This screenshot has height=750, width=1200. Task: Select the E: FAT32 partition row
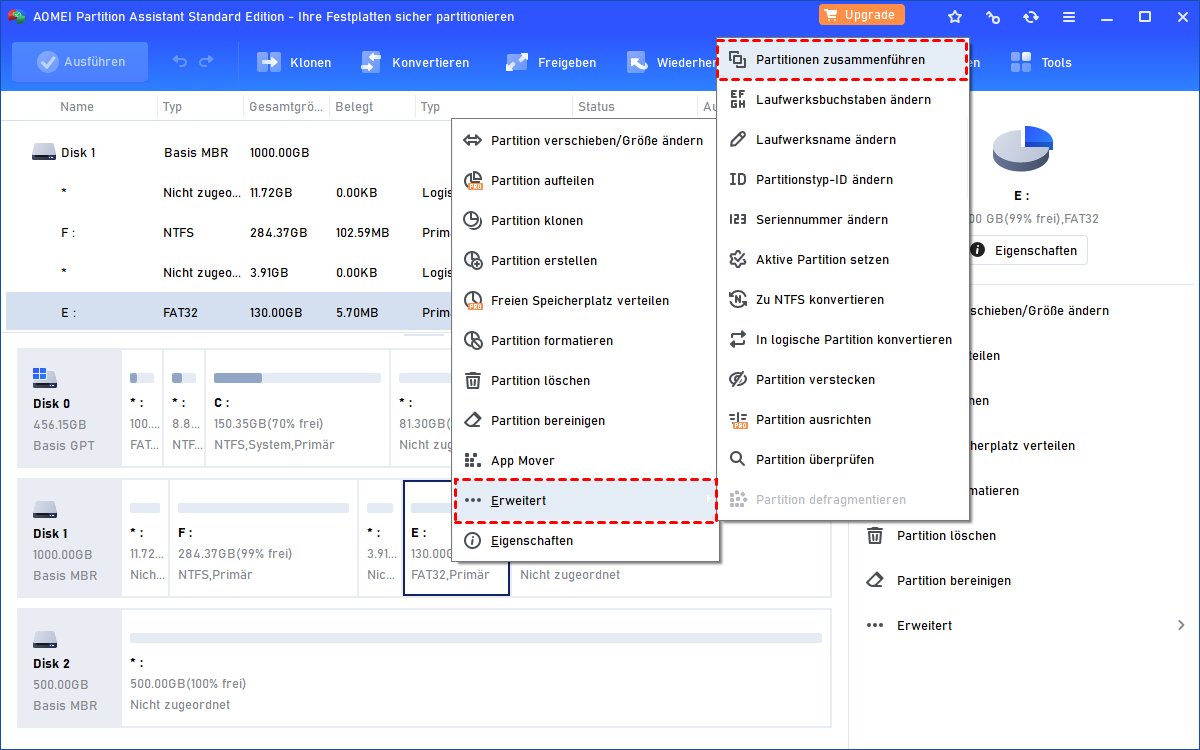point(228,313)
